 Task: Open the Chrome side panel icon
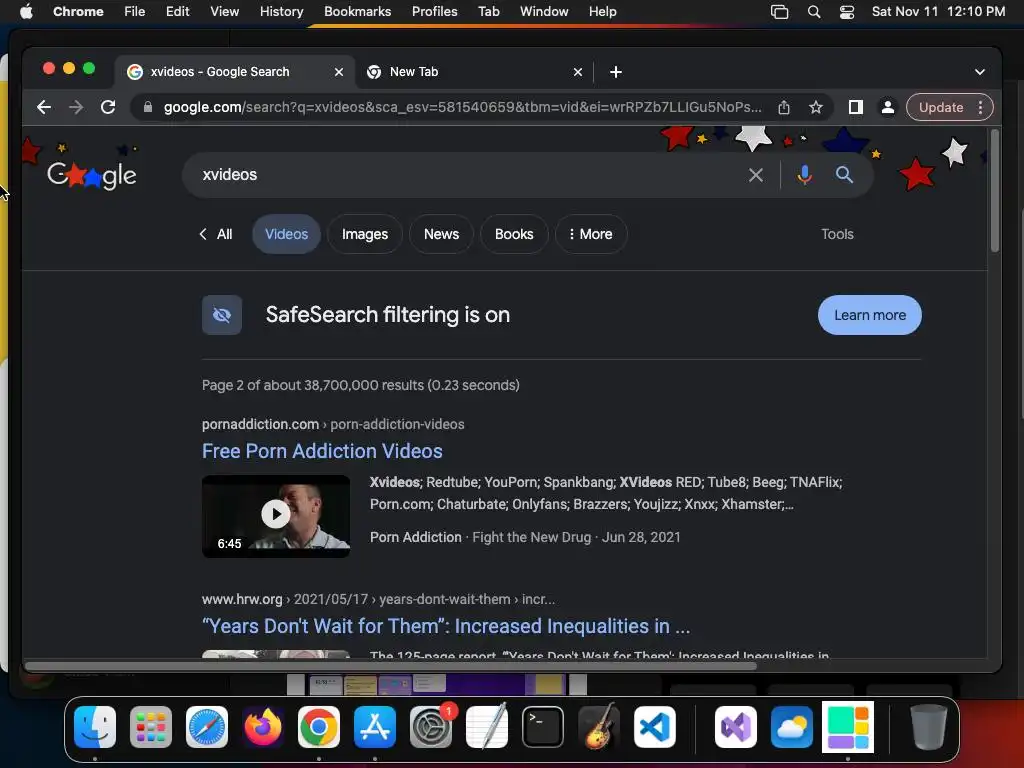pos(856,107)
